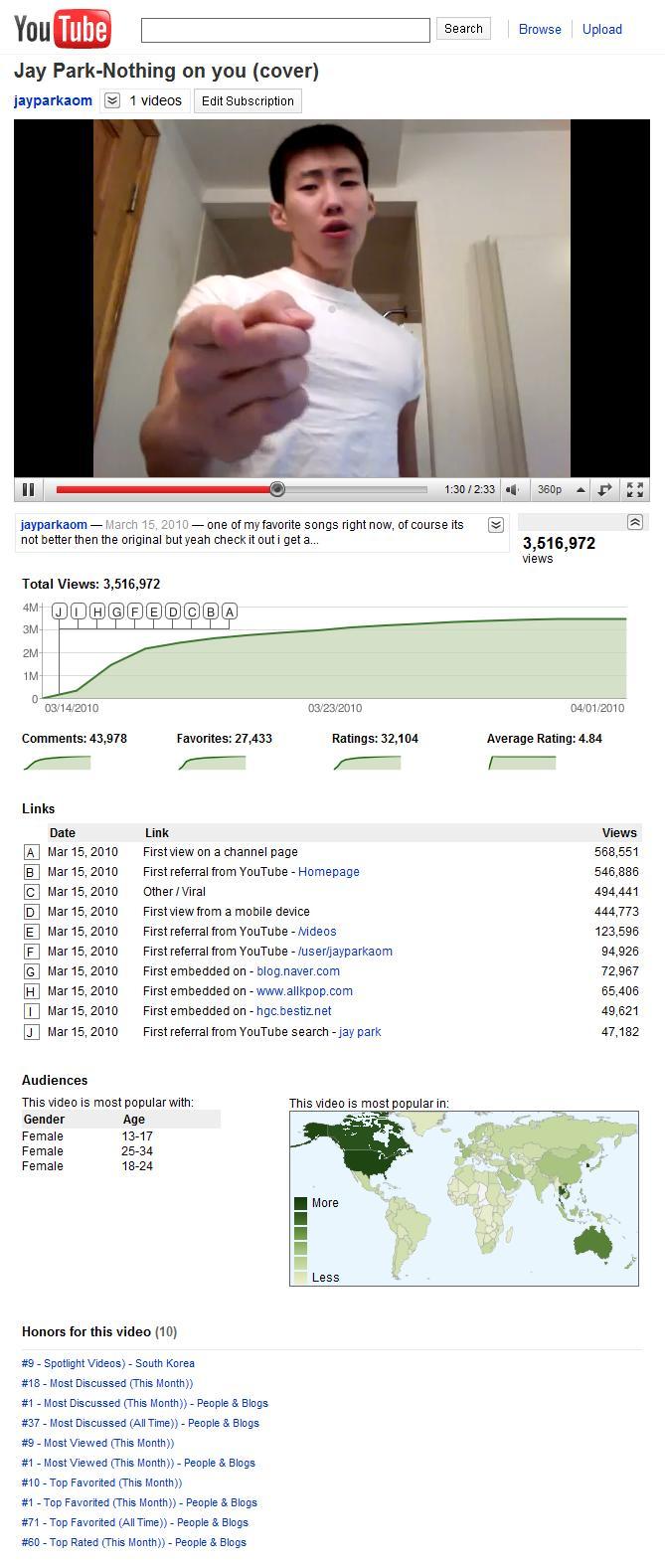Click the video frame
Viewport: 665px width, 1568px height.
click(332, 298)
